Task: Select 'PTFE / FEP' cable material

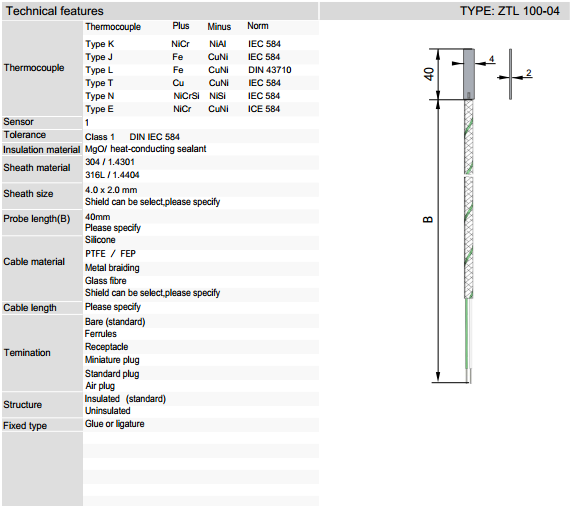Action: pos(110,254)
